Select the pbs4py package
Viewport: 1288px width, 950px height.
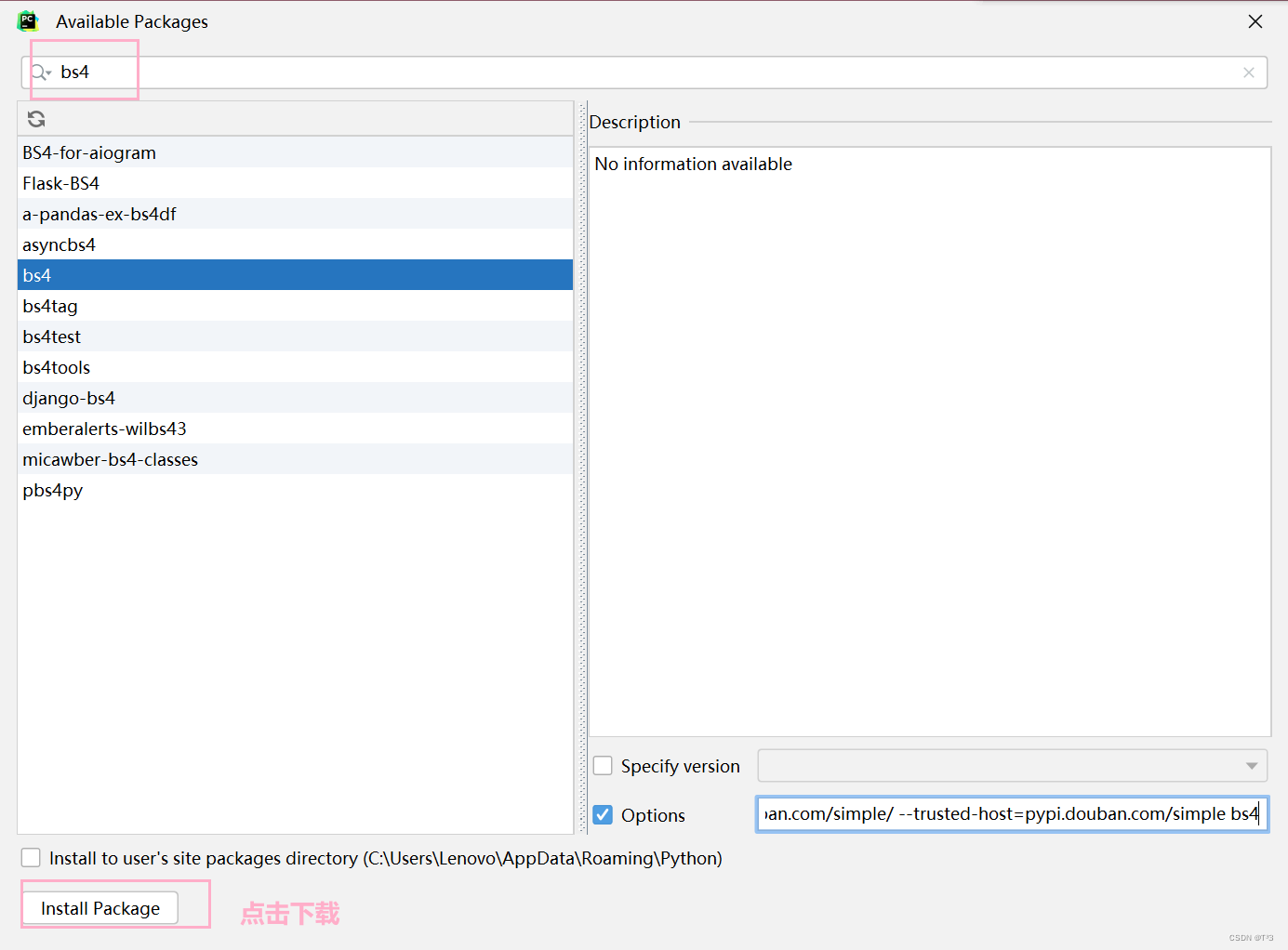pyautogui.click(x=295, y=490)
